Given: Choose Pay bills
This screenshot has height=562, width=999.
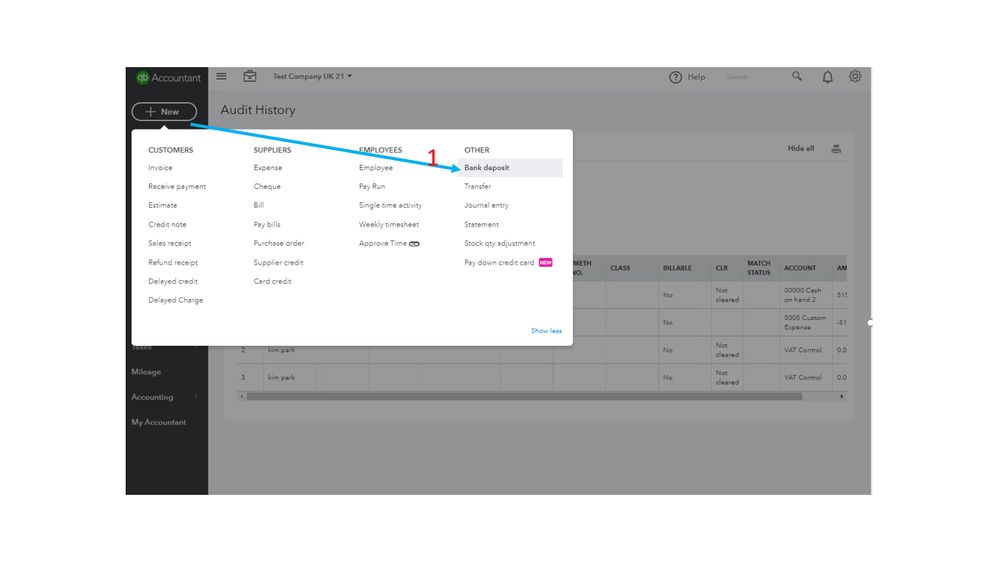Looking at the screenshot, I should pos(266,224).
